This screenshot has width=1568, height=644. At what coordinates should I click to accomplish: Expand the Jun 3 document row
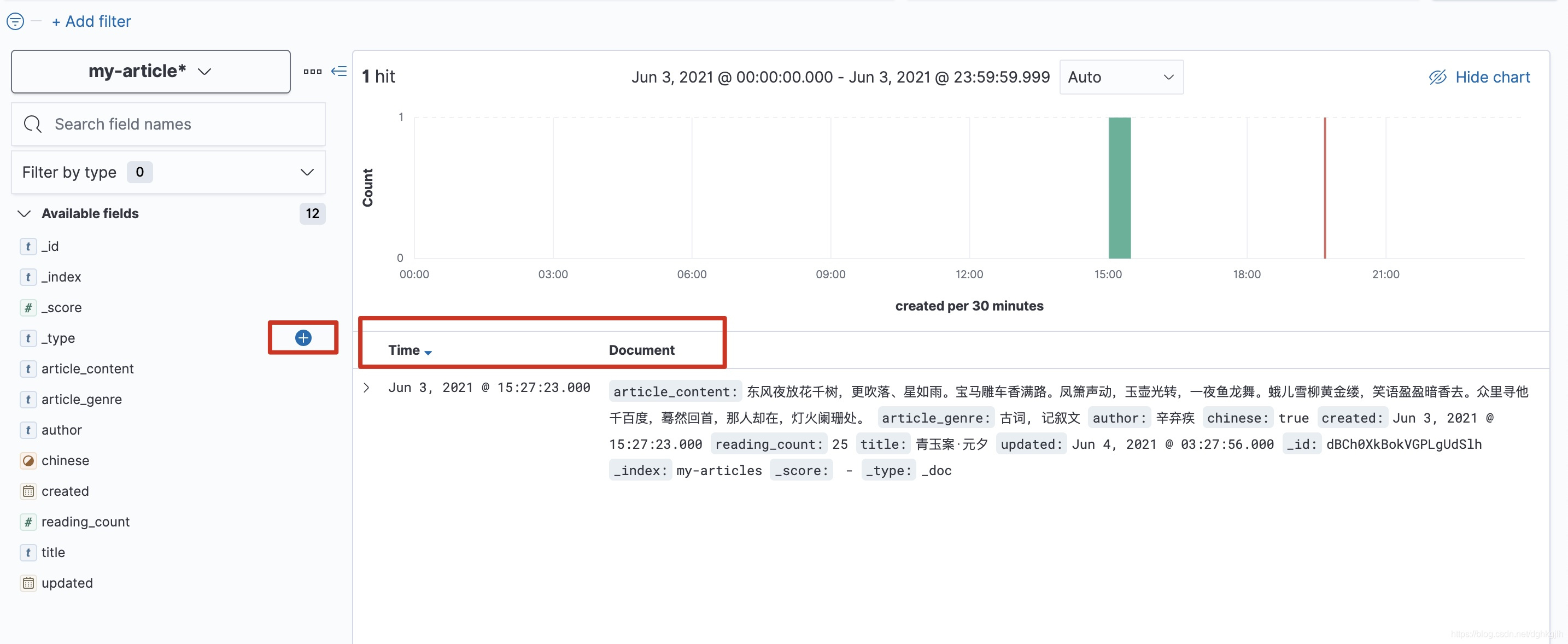(x=366, y=388)
